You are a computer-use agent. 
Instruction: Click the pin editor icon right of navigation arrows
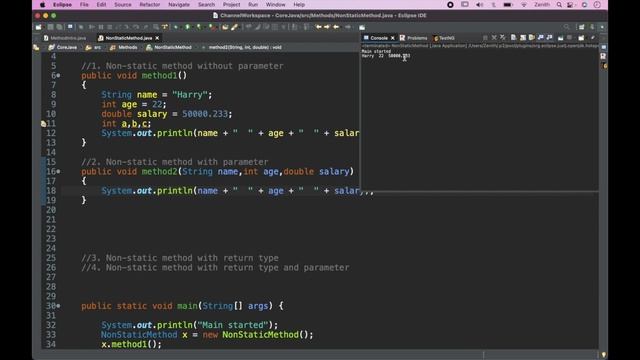(x=362, y=27)
